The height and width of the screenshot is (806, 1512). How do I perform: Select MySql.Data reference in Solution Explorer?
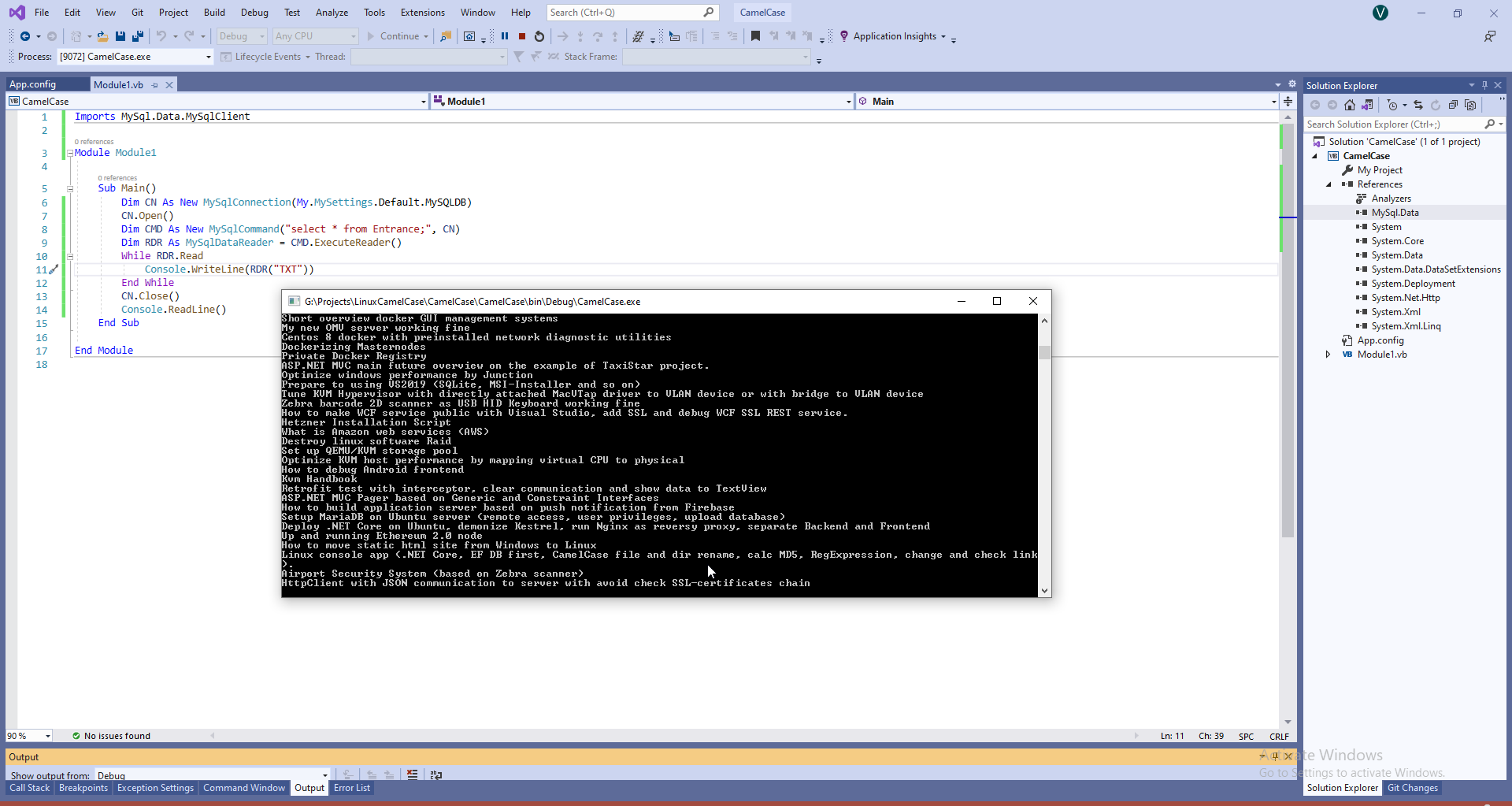[x=1395, y=213]
